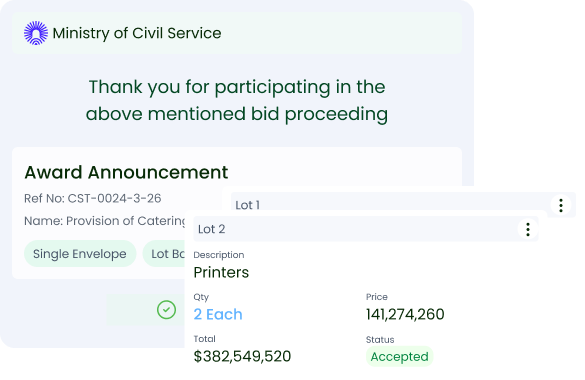Click the price value 141,274,260
This screenshot has height=380, width=585.
405,314
